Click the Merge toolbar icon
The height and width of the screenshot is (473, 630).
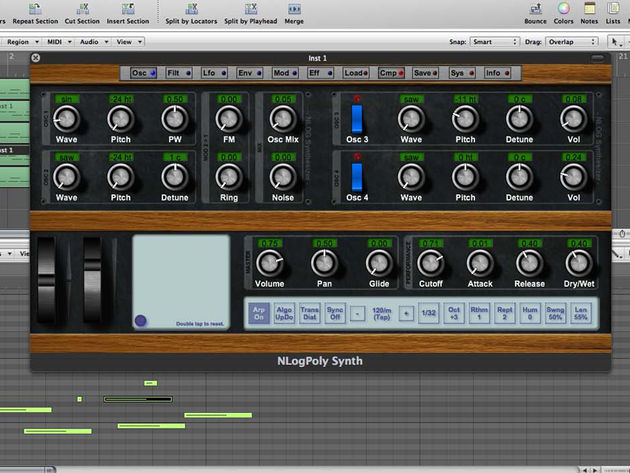tap(294, 9)
